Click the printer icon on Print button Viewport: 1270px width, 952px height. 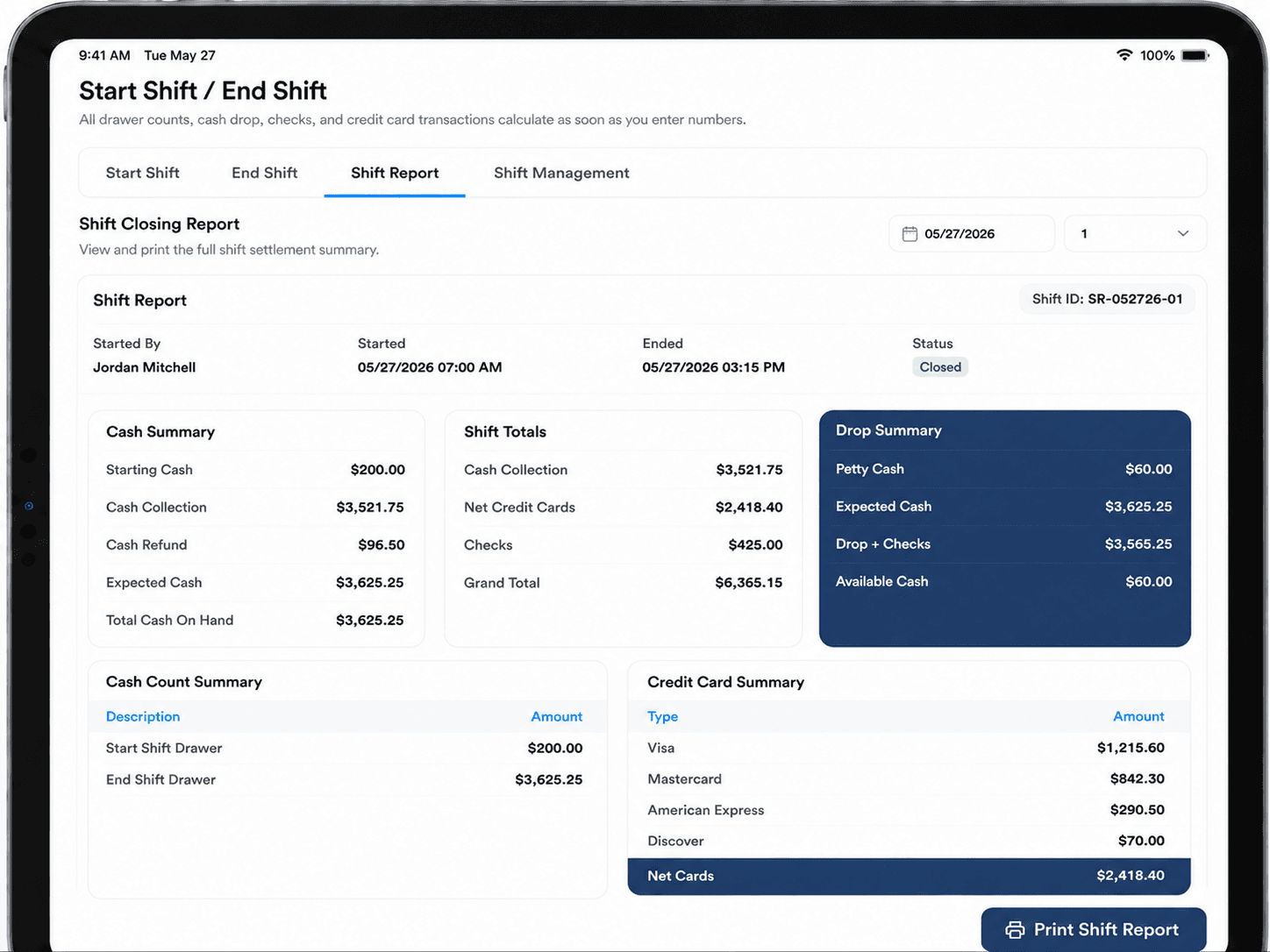[x=1015, y=930]
